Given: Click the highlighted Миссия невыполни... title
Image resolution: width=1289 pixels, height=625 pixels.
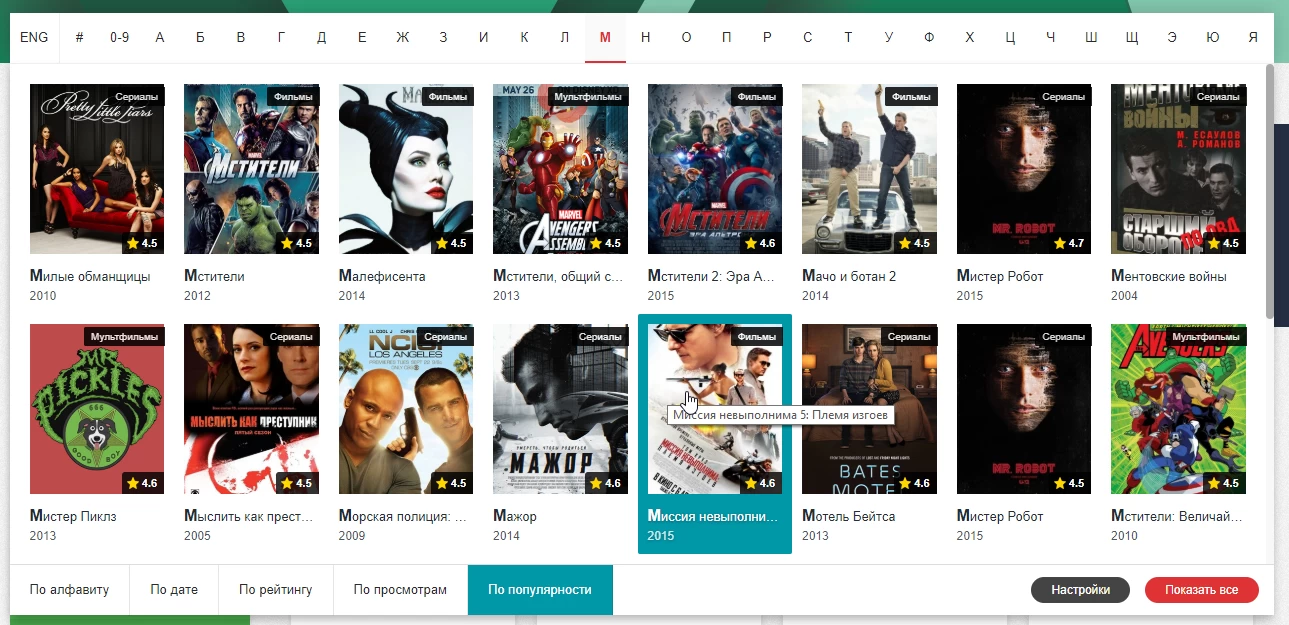Looking at the screenshot, I should coord(712,516).
